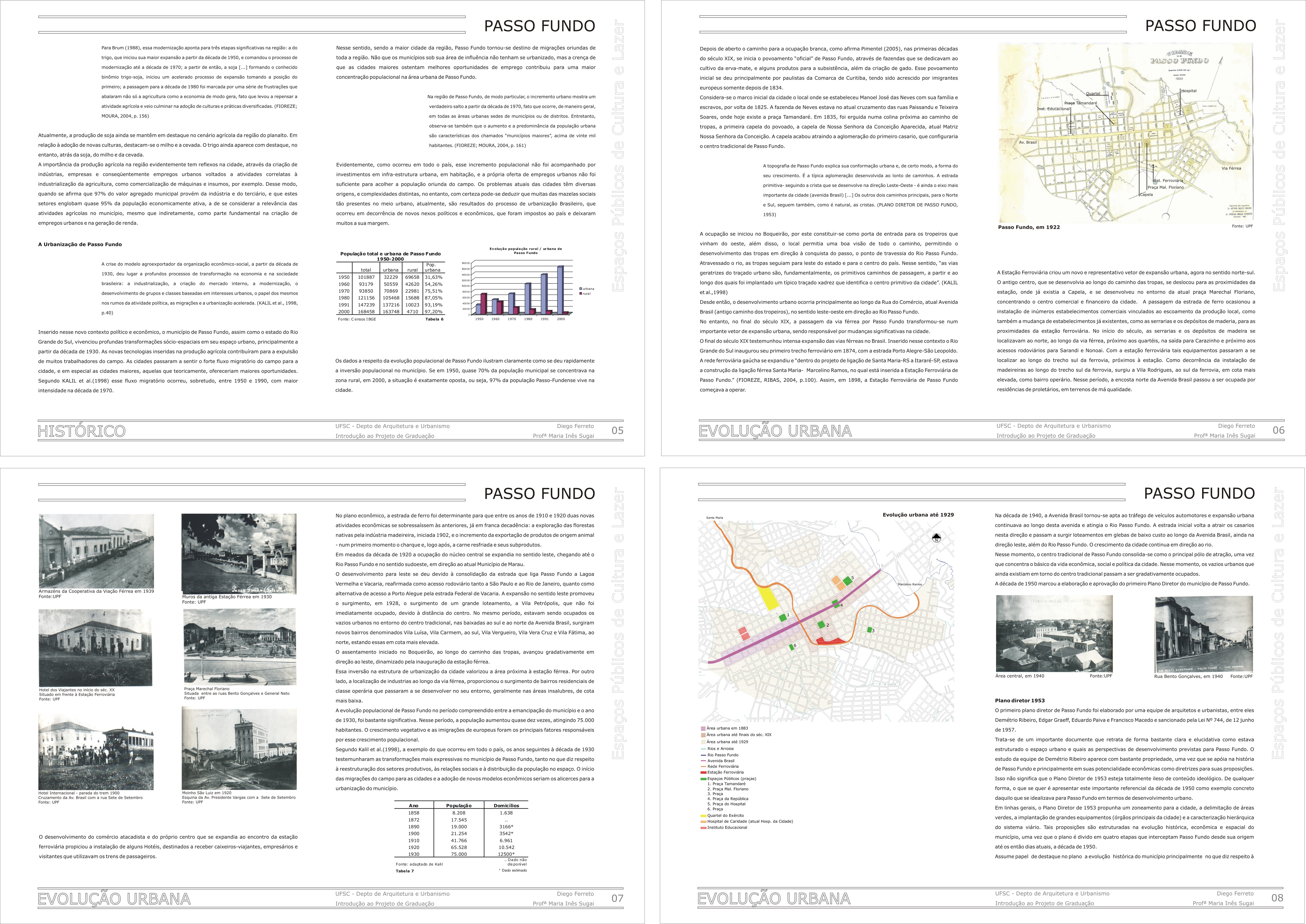
Task: Click the 'A Urbanização de Passo Fundo' heading
Action: (x=80, y=245)
